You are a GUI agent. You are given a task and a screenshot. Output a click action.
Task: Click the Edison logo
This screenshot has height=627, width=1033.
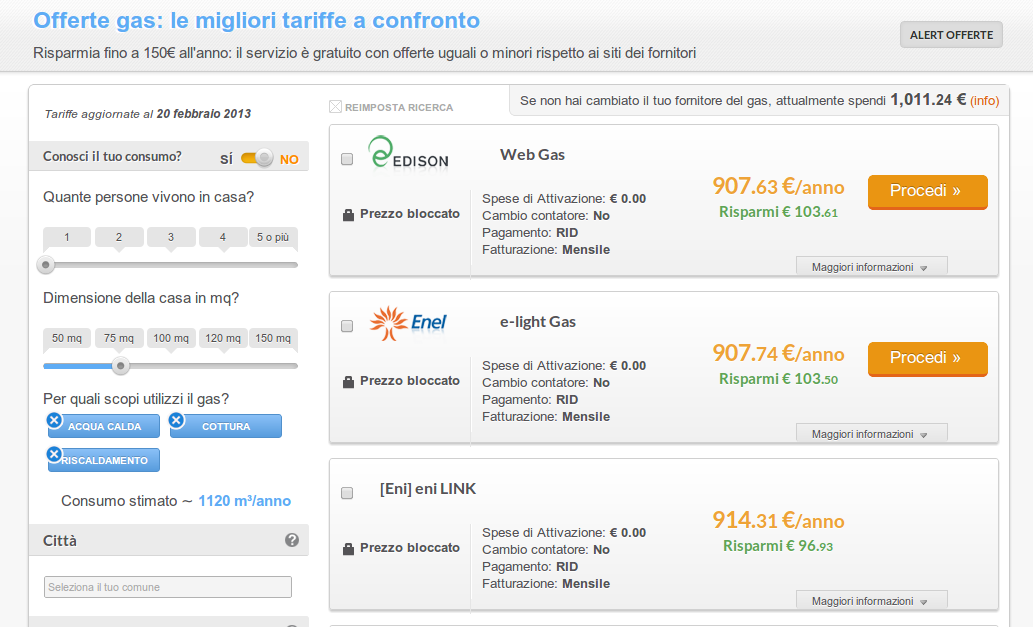point(408,153)
